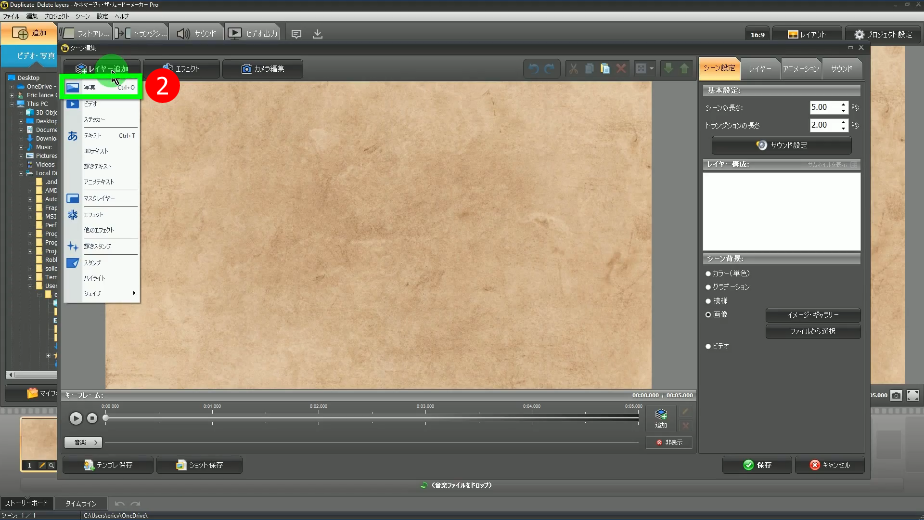Select 画像 image background radio
This screenshot has width=924, height=520.
click(x=710, y=314)
